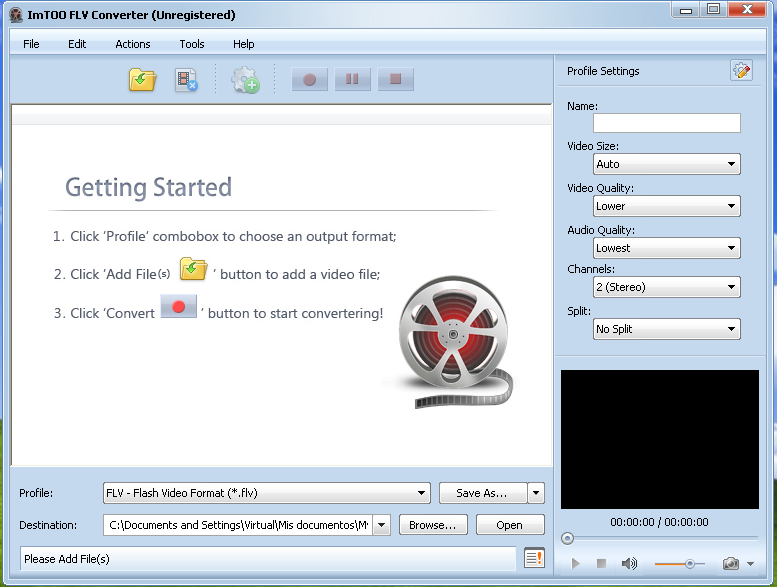Click the Save As... button
777x587 pixels.
tap(483, 493)
